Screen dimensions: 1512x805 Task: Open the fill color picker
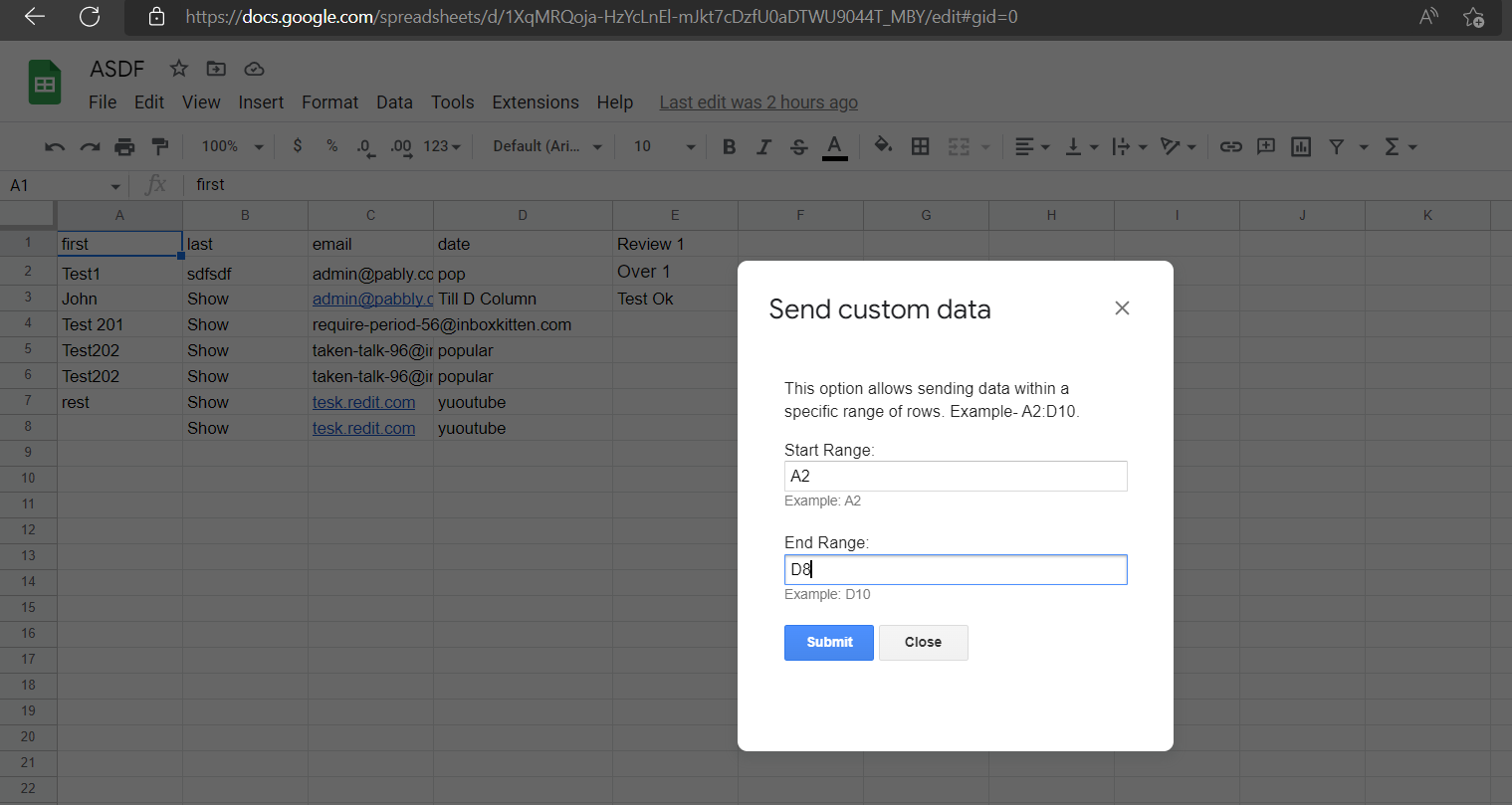pos(883,146)
